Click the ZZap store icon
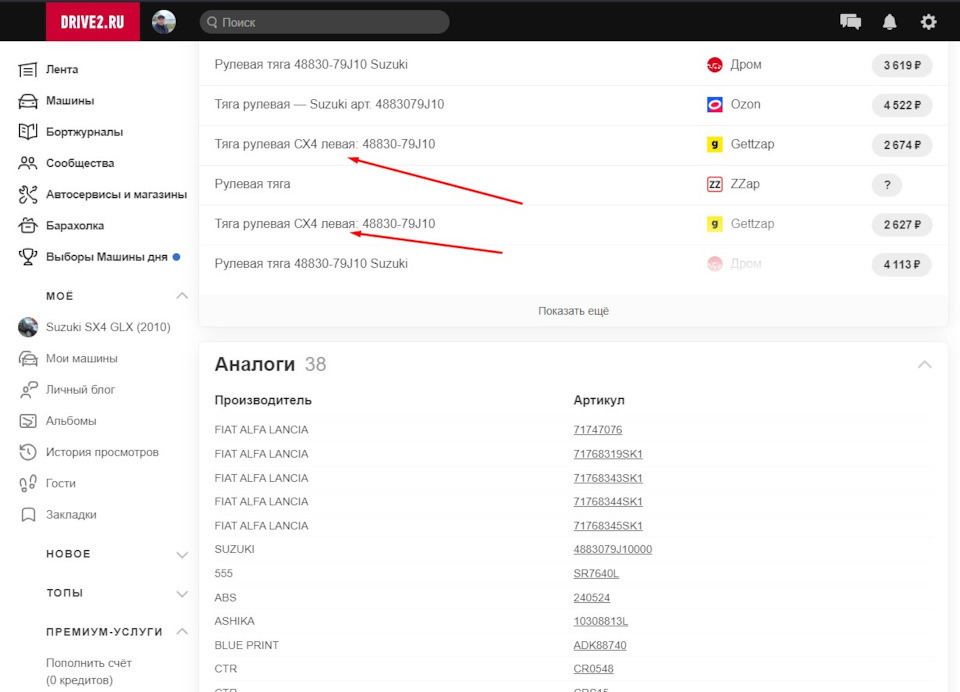This screenshot has height=692, width=960. click(714, 184)
